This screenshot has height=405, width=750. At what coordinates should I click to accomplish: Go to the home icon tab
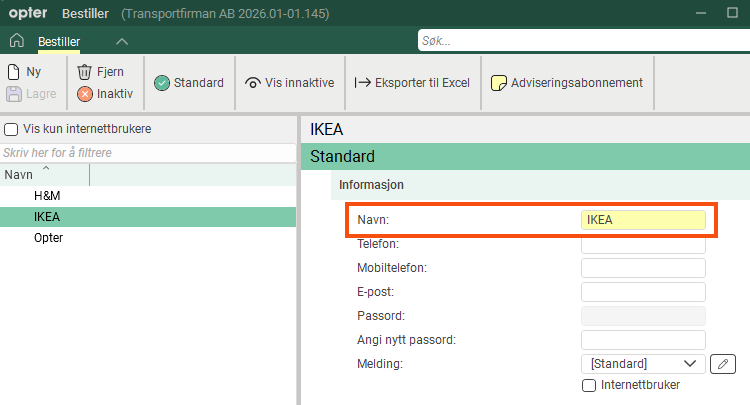pos(16,41)
